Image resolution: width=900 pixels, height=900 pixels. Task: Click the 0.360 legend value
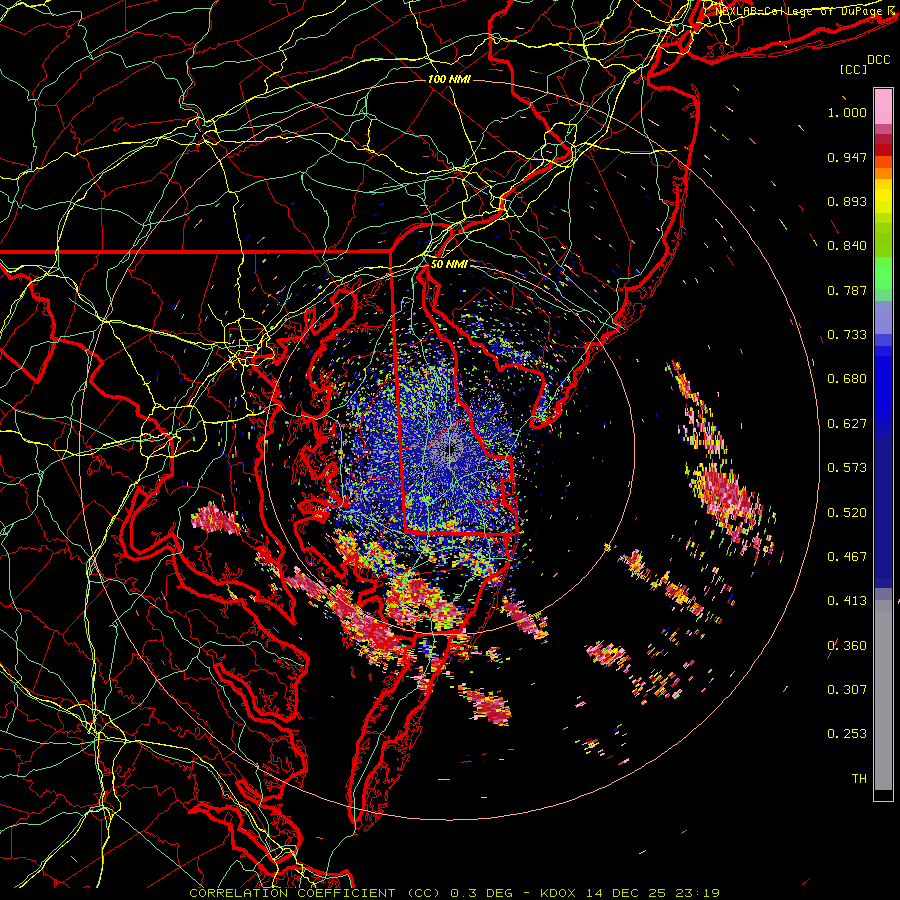847,646
